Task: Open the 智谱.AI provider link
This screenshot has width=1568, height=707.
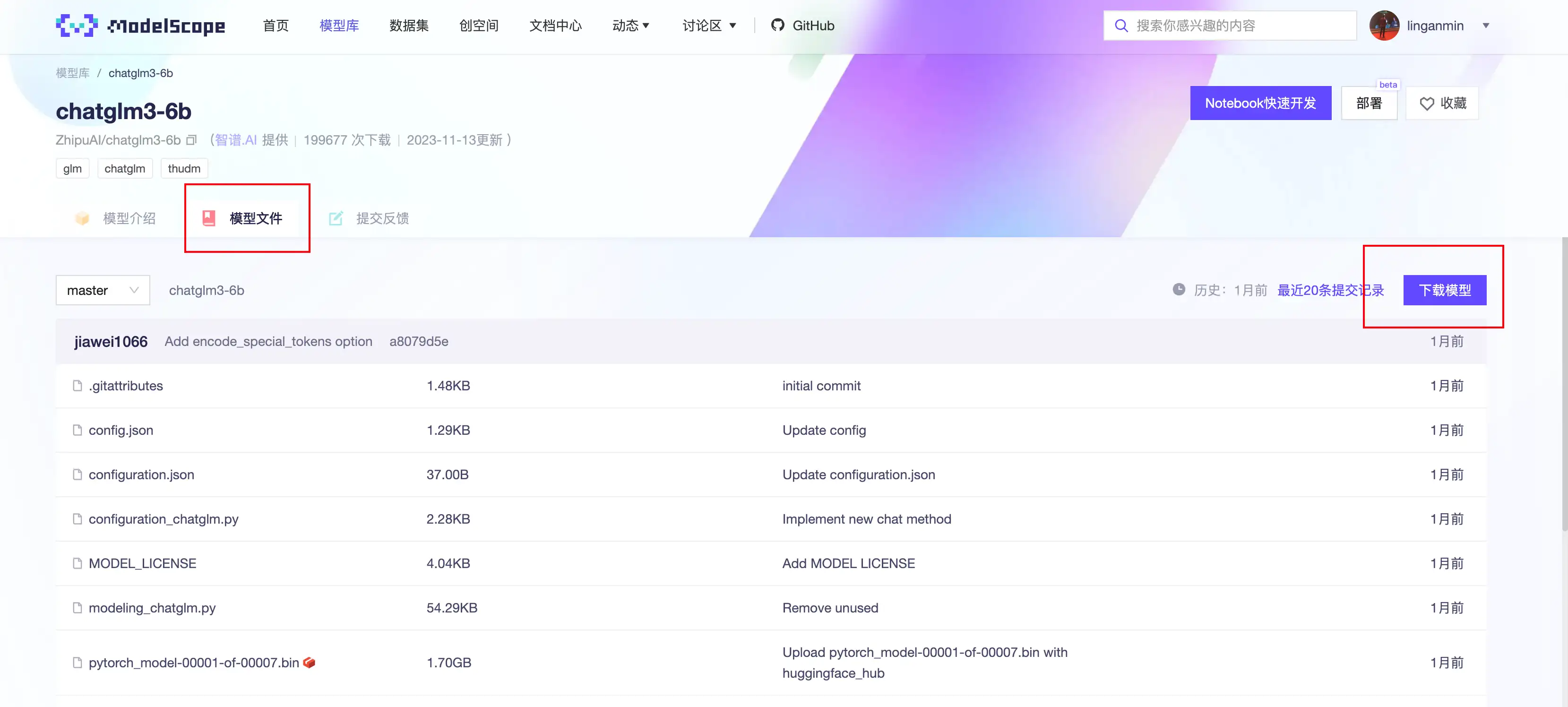Action: (x=235, y=140)
